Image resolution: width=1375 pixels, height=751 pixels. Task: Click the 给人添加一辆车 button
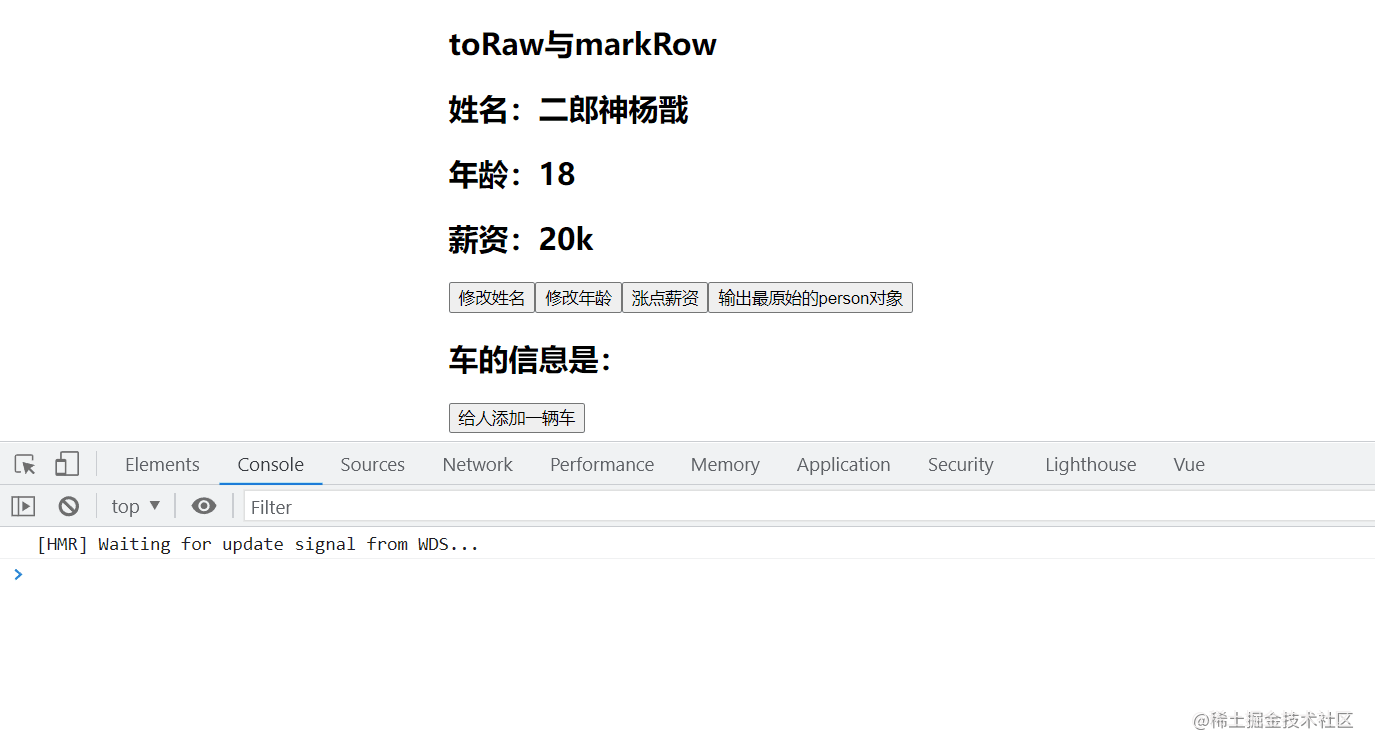pos(516,418)
